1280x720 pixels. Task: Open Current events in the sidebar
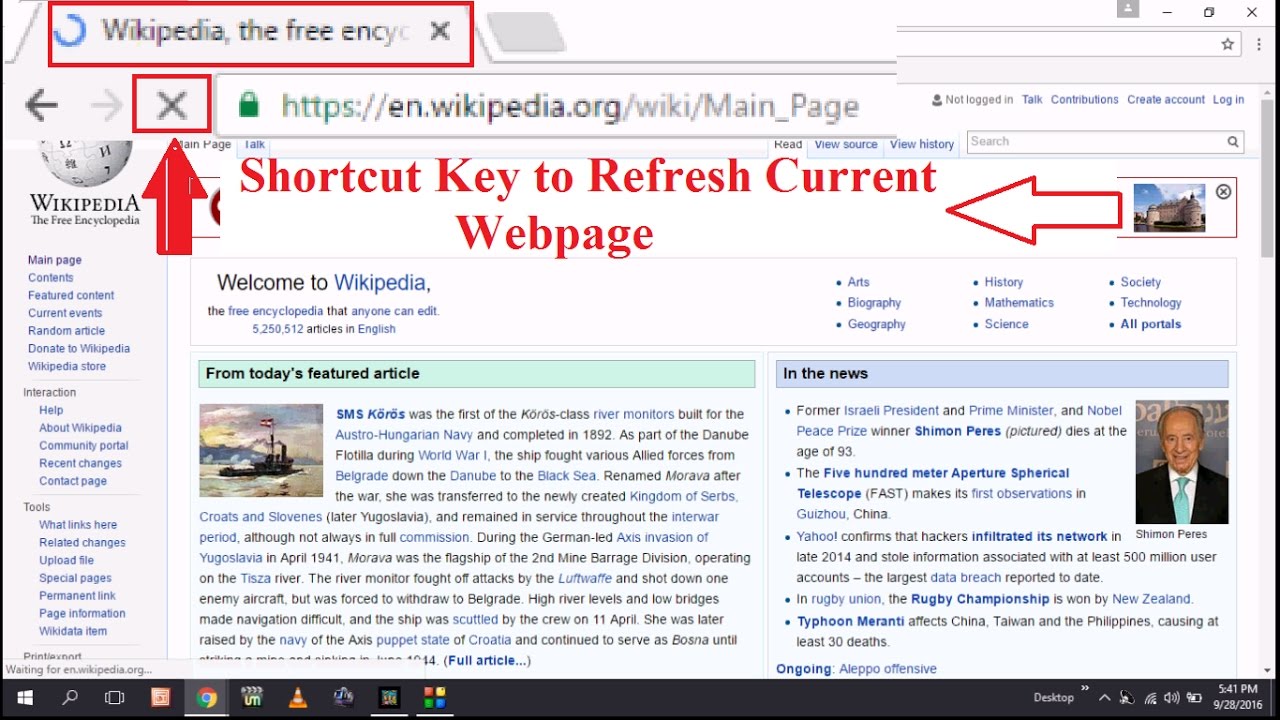[x=65, y=313]
